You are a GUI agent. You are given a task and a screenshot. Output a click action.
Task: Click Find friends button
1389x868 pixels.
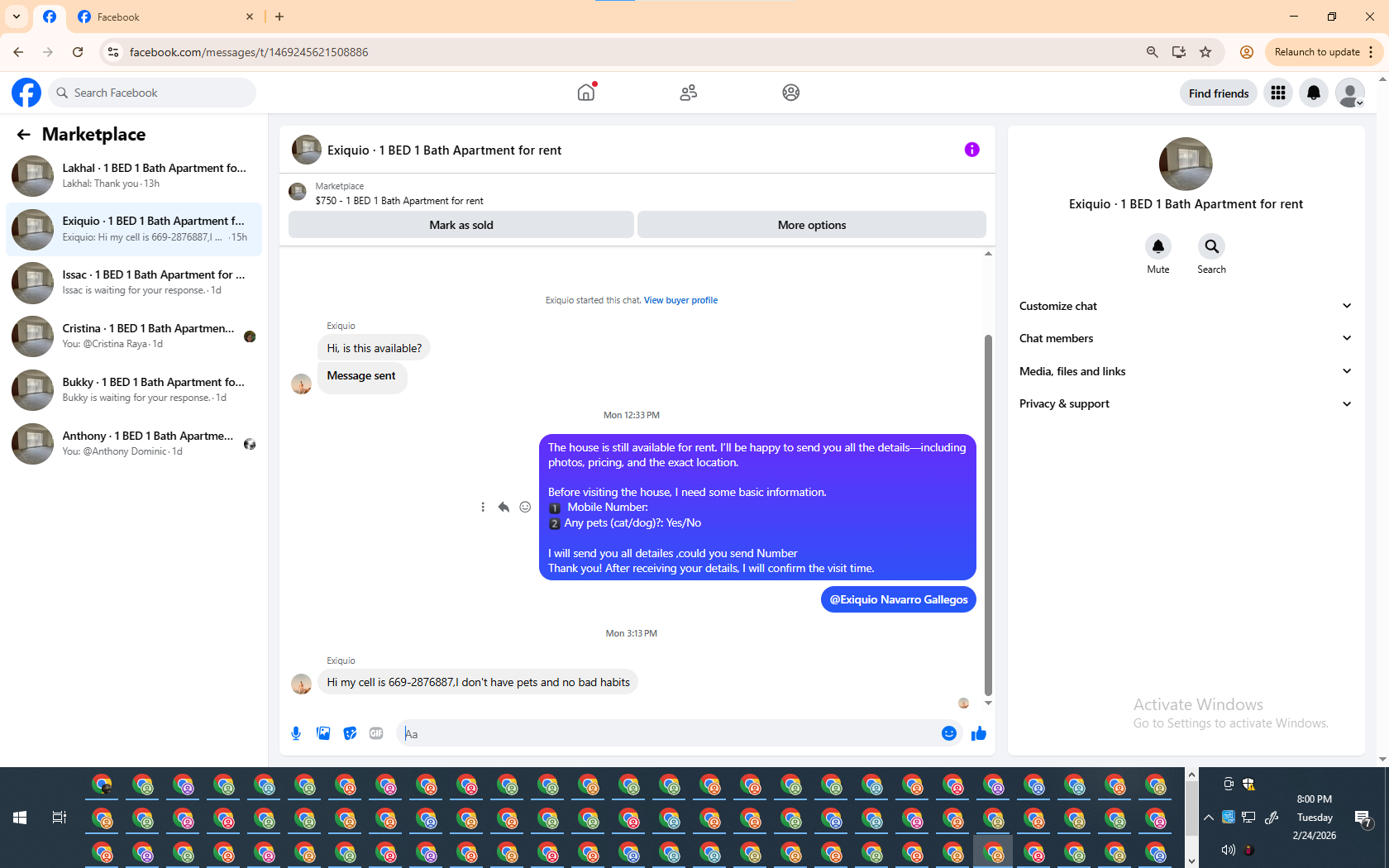[x=1219, y=93]
